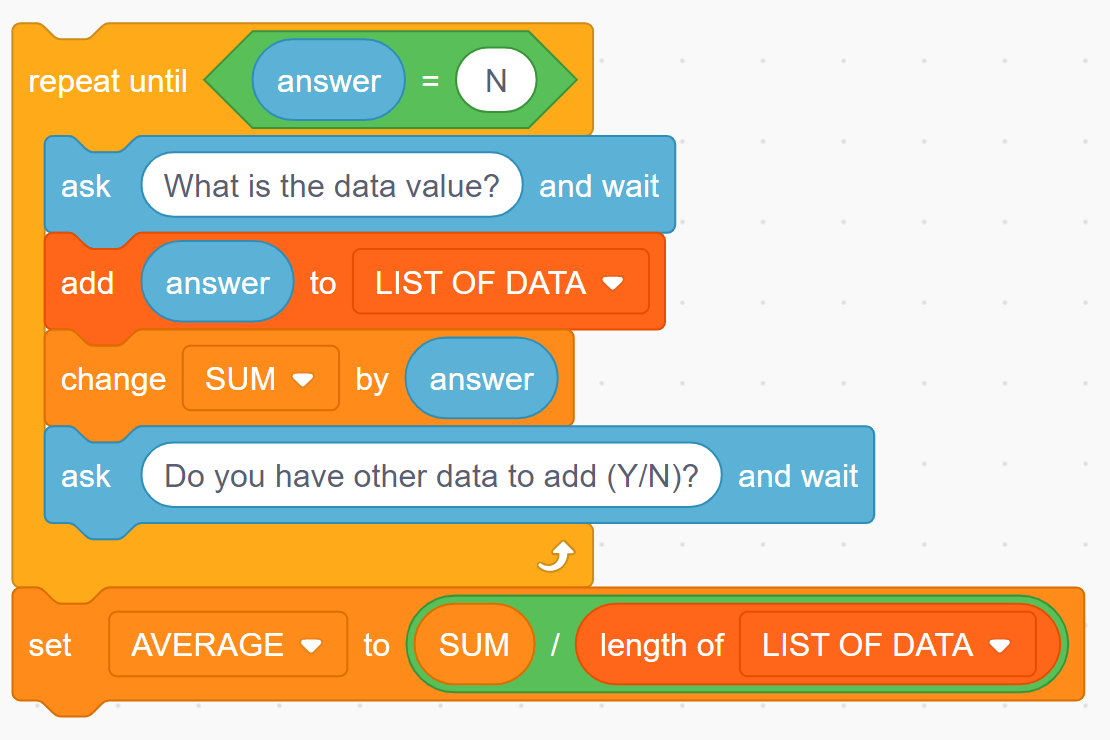
Task: Edit the 'Do you have other data' question text
Action: [431, 476]
